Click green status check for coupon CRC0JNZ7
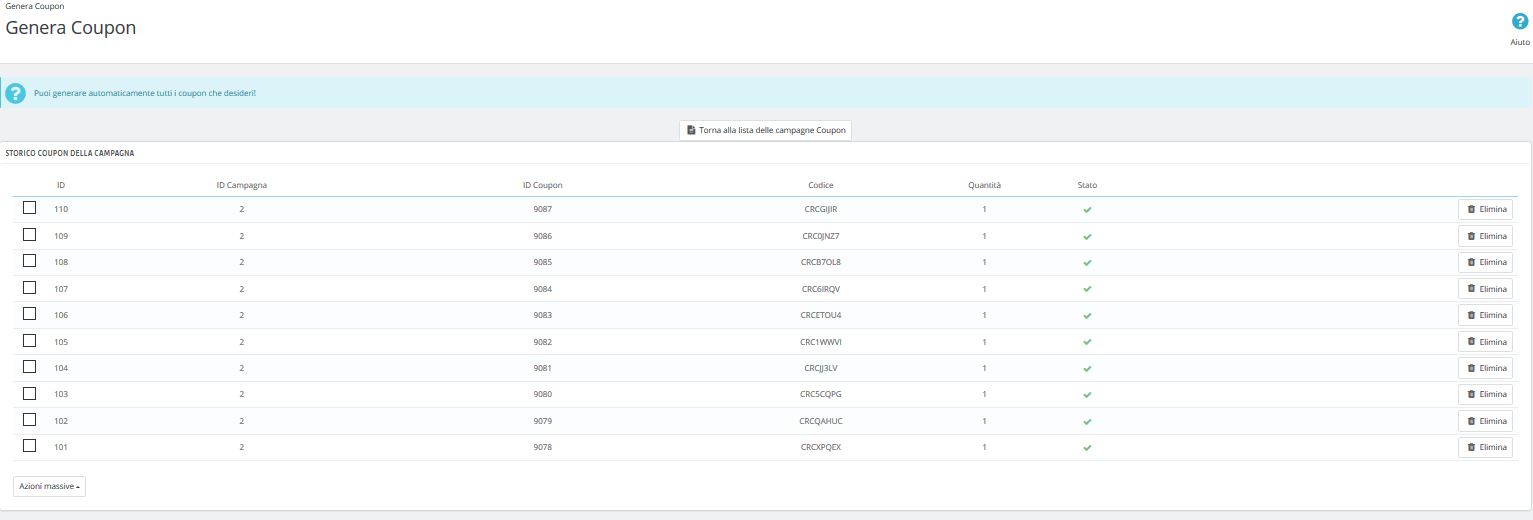 (x=1087, y=236)
